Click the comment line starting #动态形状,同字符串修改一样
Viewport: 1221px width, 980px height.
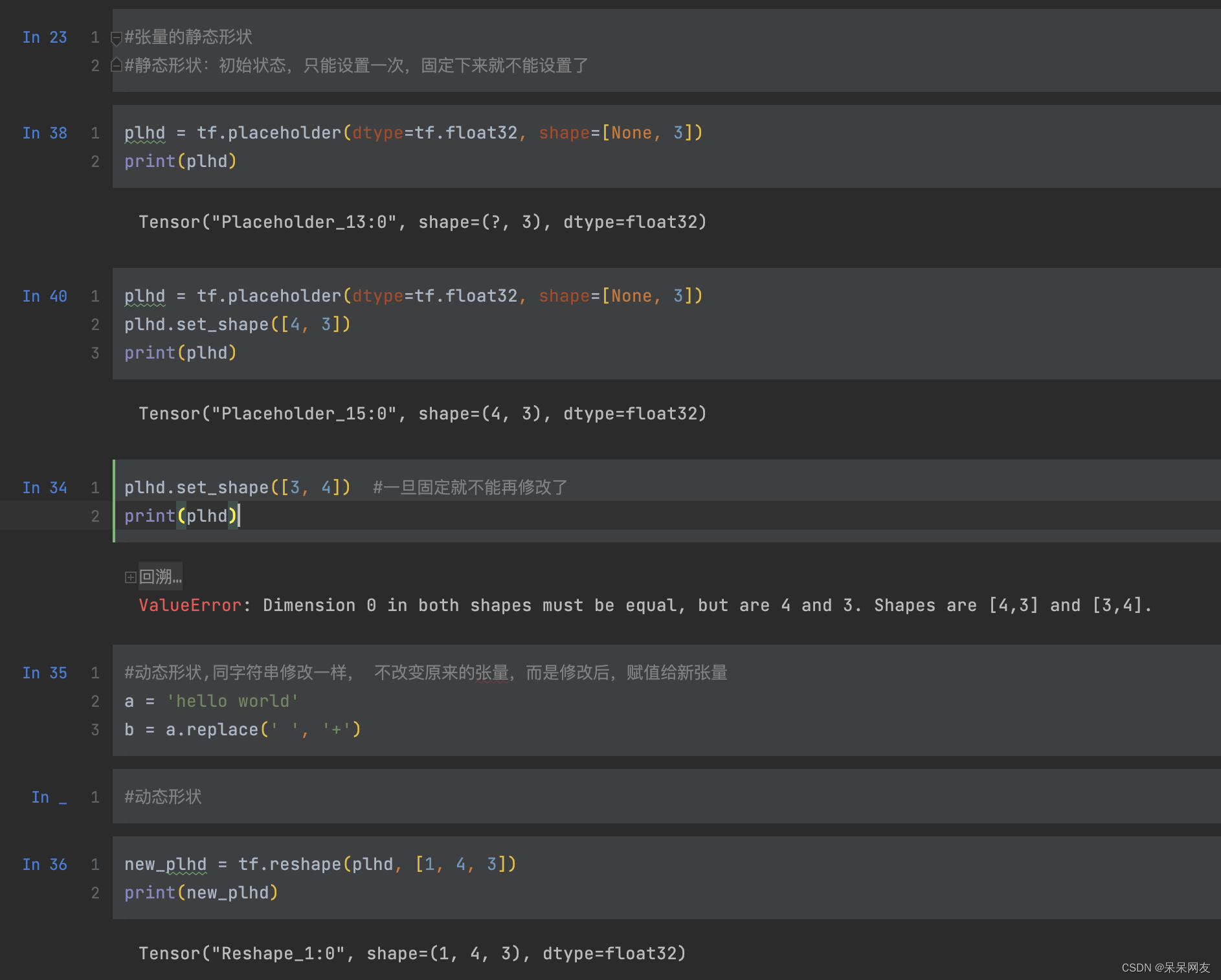point(426,673)
